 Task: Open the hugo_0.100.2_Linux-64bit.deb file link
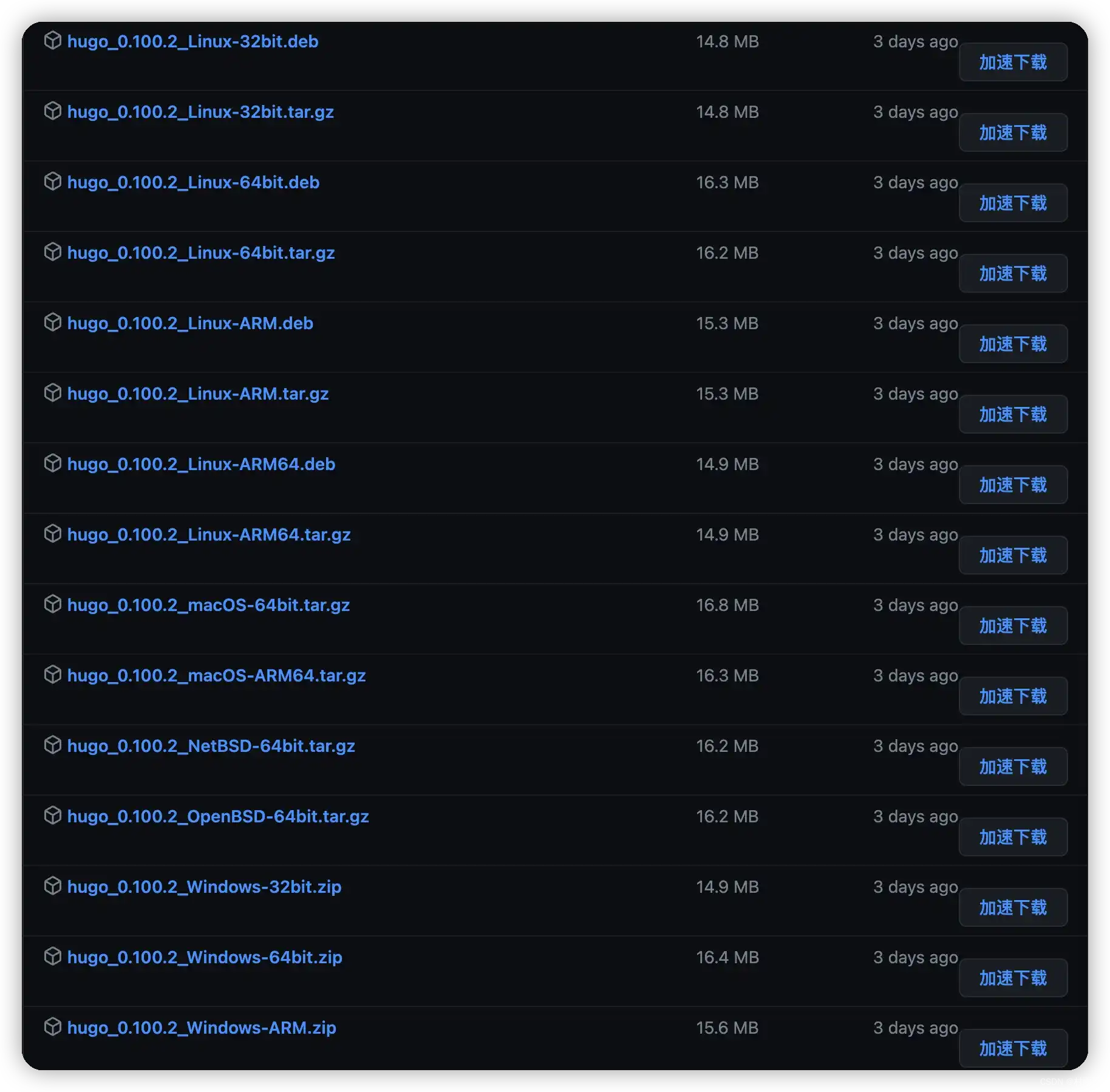[x=193, y=182]
